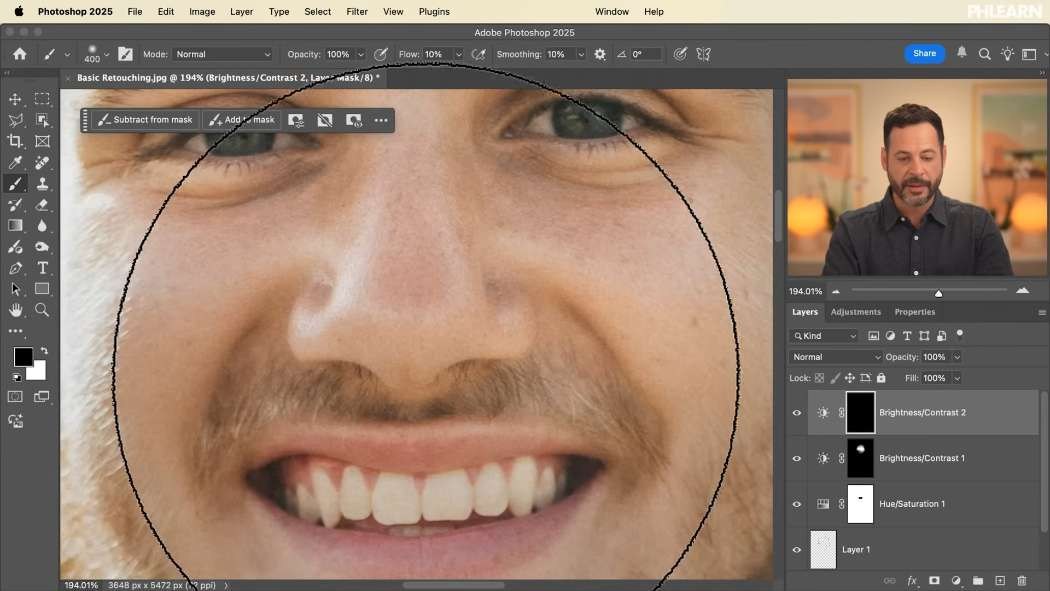This screenshot has height=591, width=1050.
Task: Toggle pressure for size button
Action: click(x=680, y=54)
